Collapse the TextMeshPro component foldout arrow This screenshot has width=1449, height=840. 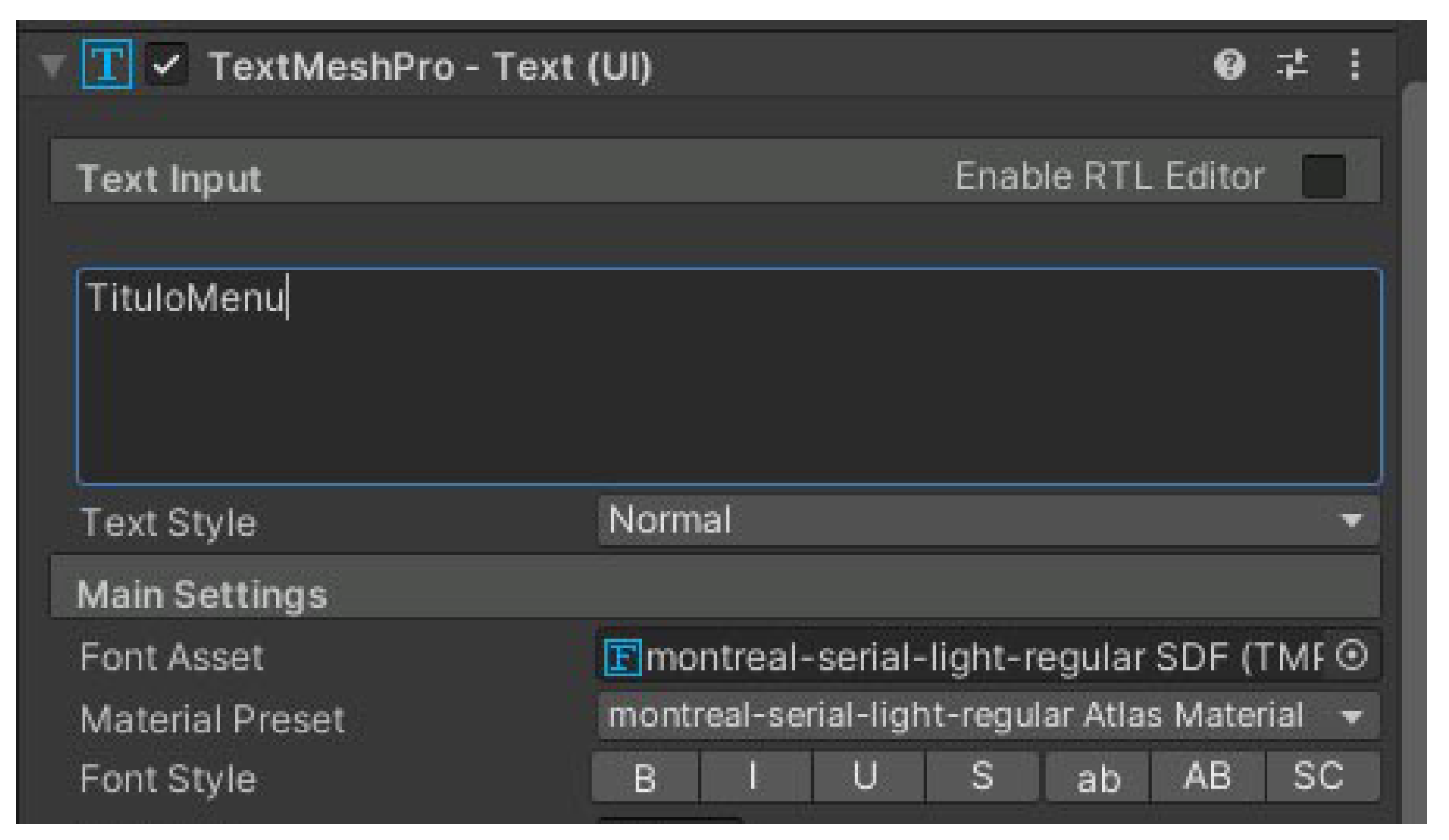click(x=52, y=66)
